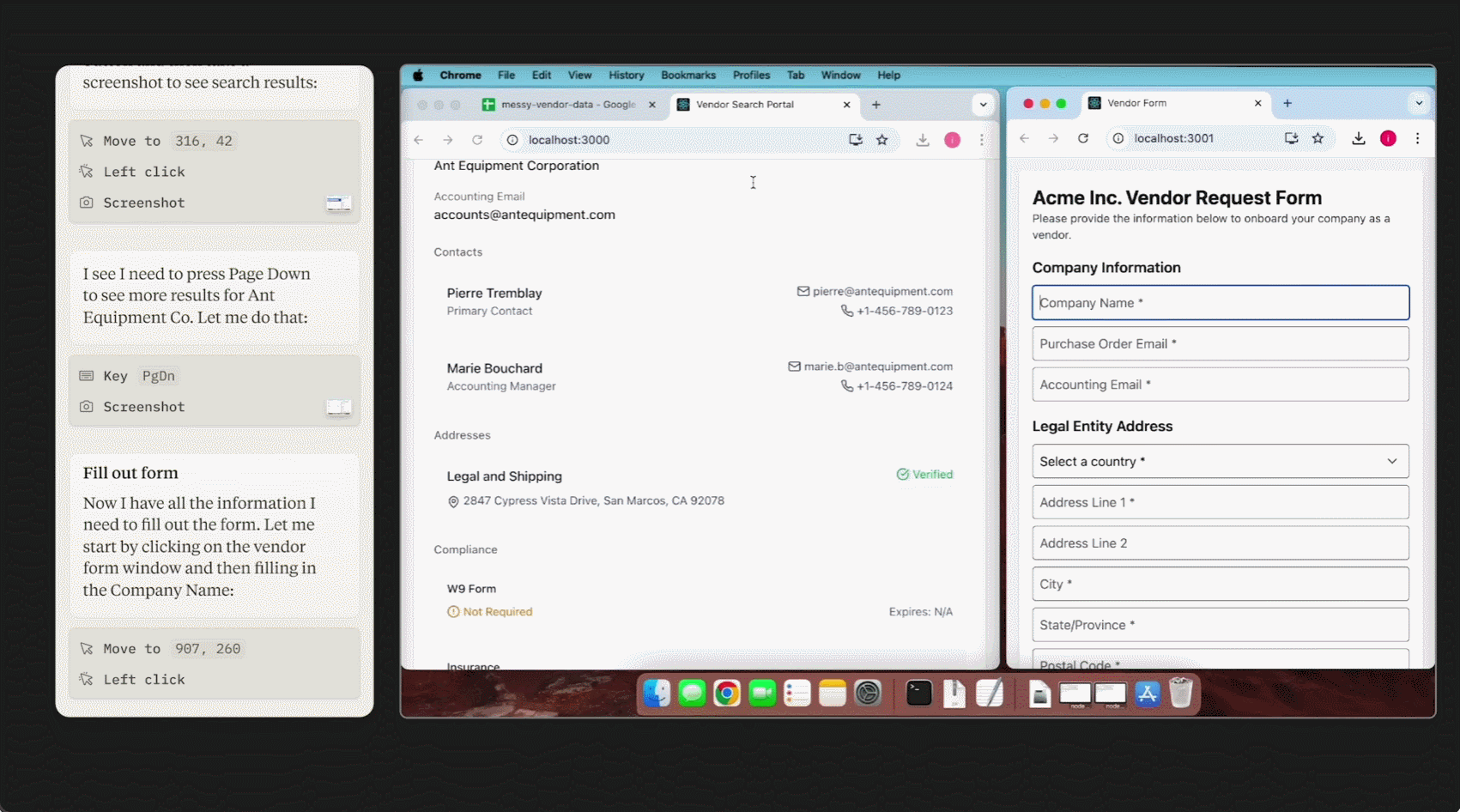This screenshot has width=1460, height=812.
Task: Click the install-app icon in the localhost:3000 address bar
Action: pyautogui.click(x=856, y=140)
